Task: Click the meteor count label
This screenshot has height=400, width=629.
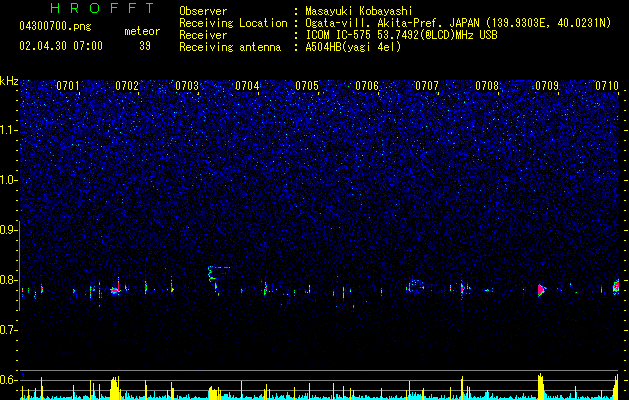Action: pos(142,31)
